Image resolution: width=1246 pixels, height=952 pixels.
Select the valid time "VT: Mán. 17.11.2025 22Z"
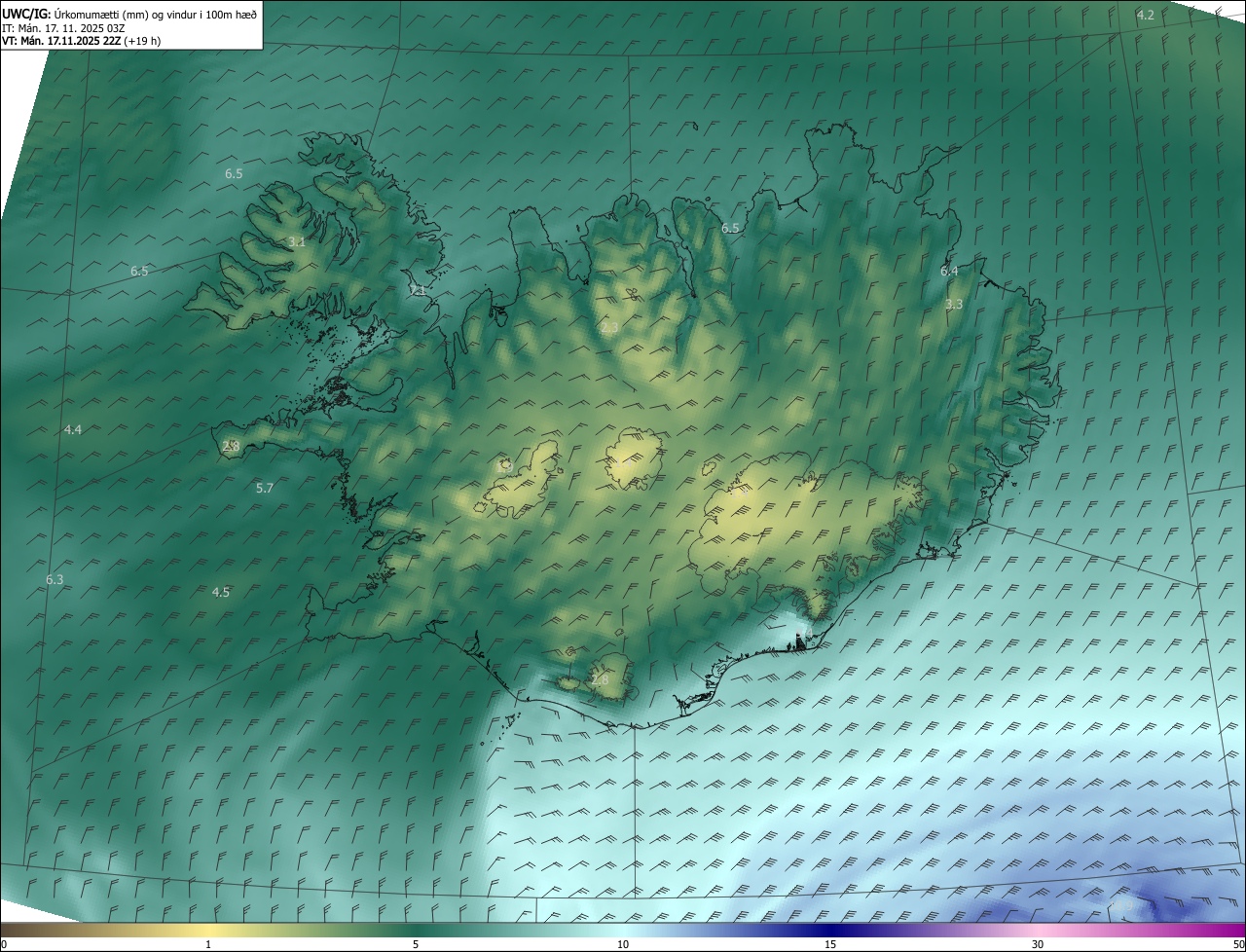pyautogui.click(x=61, y=41)
